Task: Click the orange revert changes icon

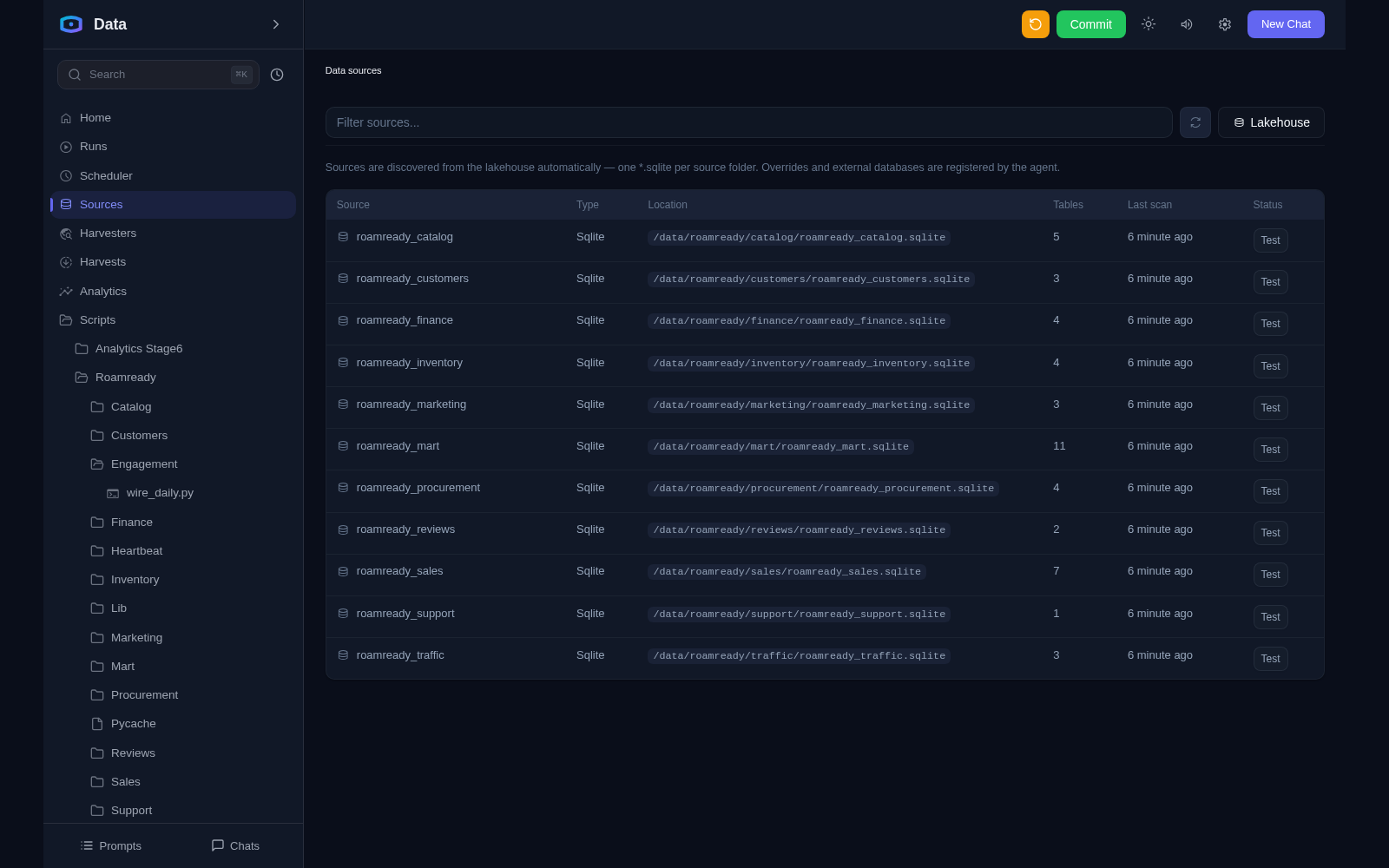Action: click(x=1035, y=24)
